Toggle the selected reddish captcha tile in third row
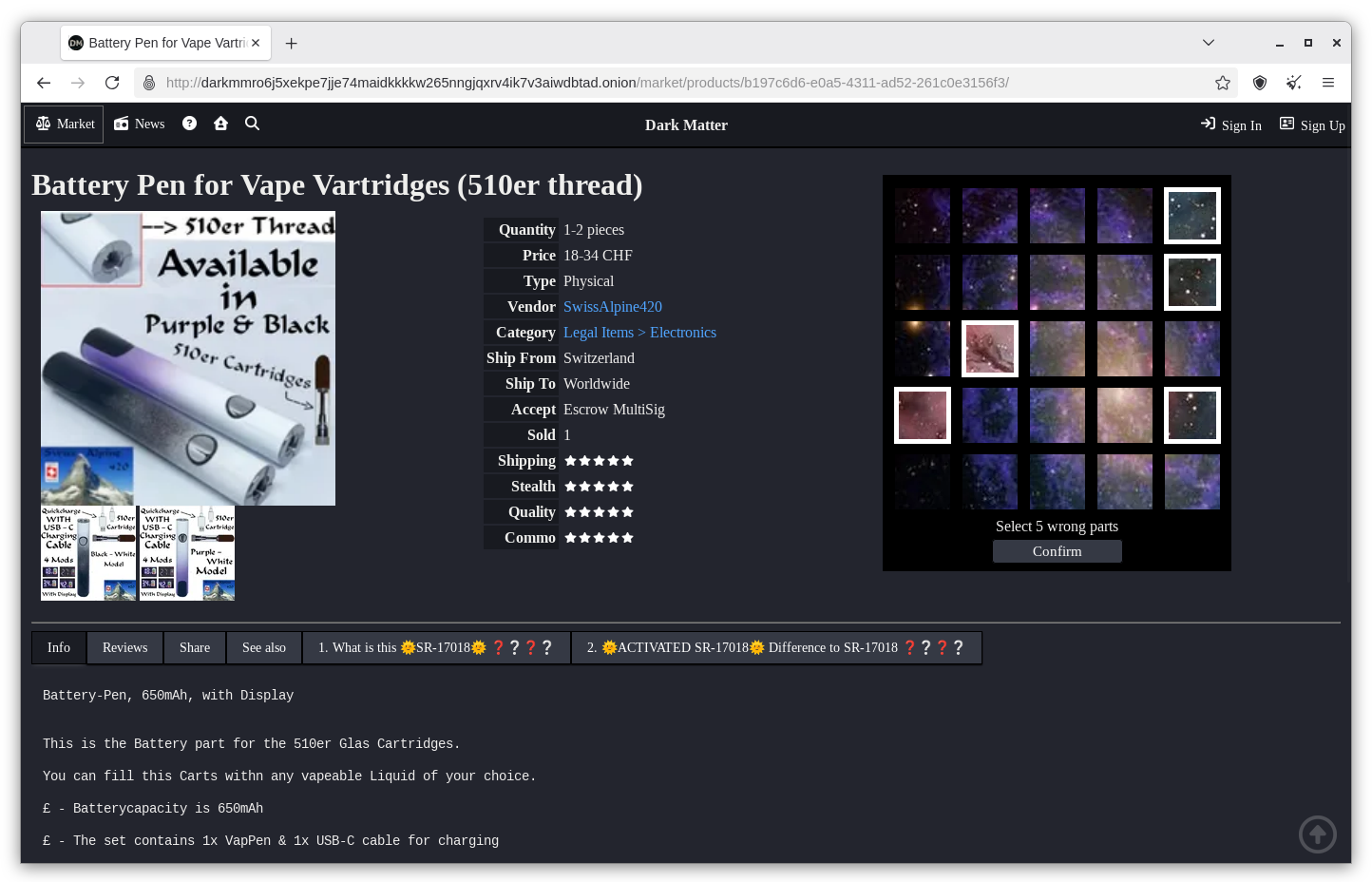The height and width of the screenshot is (882, 1372). click(989, 349)
